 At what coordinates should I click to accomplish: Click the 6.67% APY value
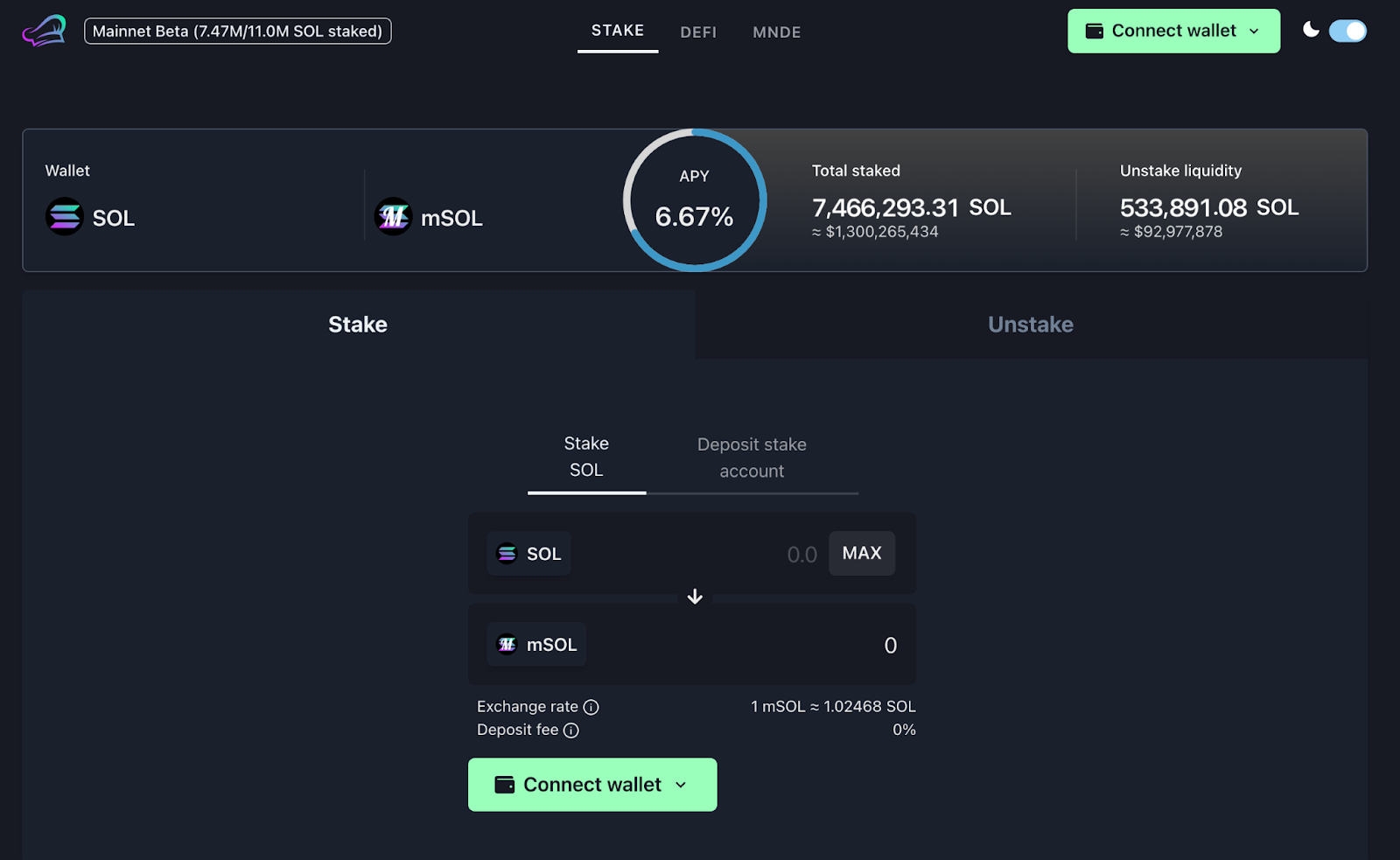(694, 217)
